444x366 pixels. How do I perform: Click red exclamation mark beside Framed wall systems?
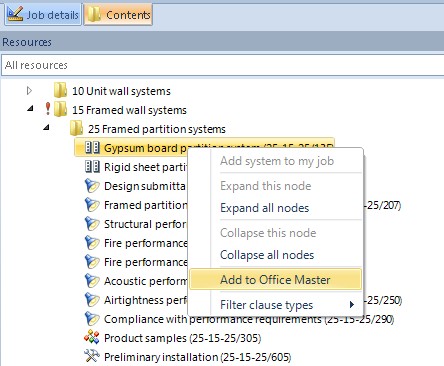click(x=48, y=109)
